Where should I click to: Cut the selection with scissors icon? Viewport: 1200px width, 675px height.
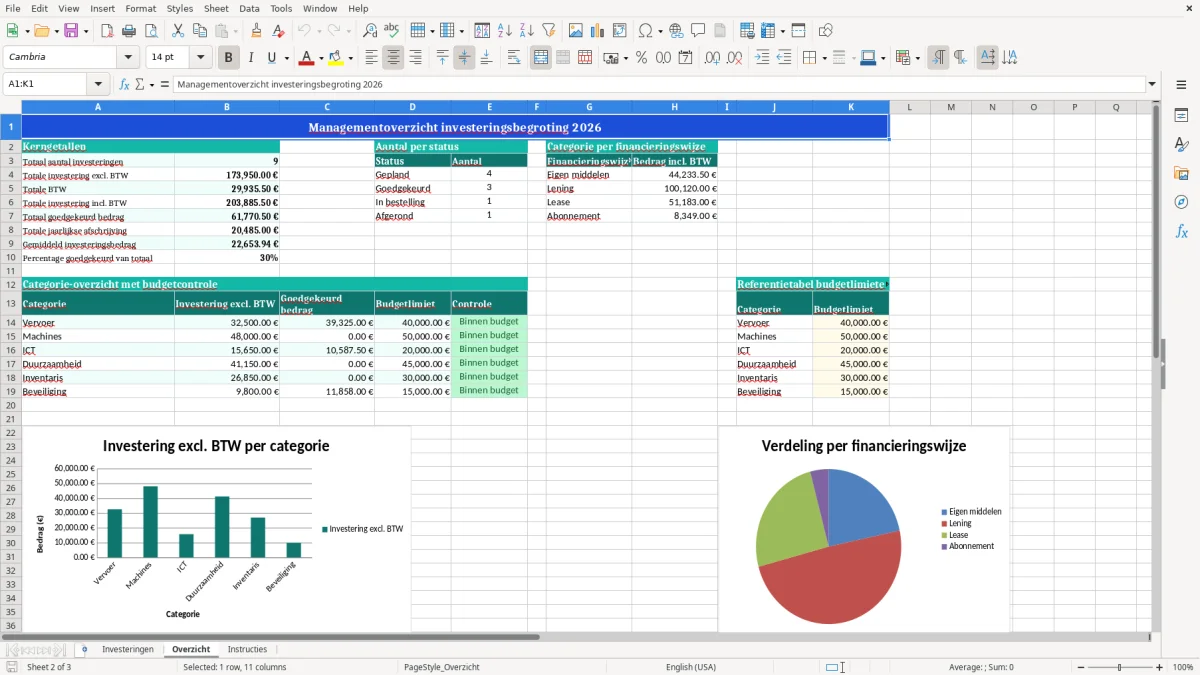tap(178, 31)
